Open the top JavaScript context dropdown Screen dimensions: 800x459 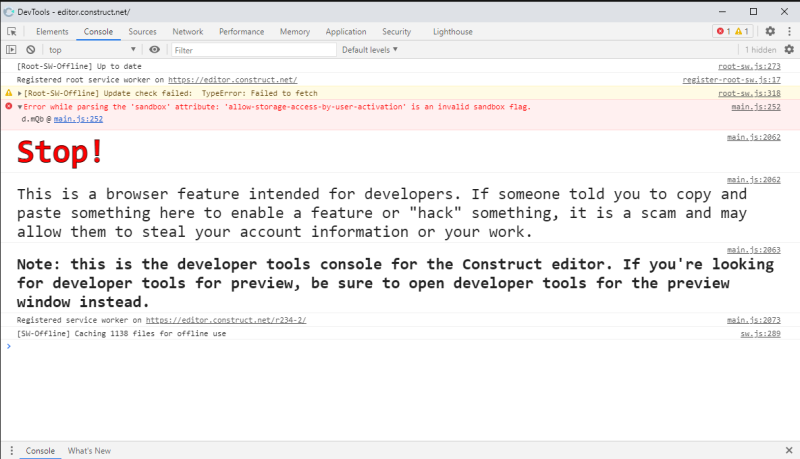tap(92, 49)
